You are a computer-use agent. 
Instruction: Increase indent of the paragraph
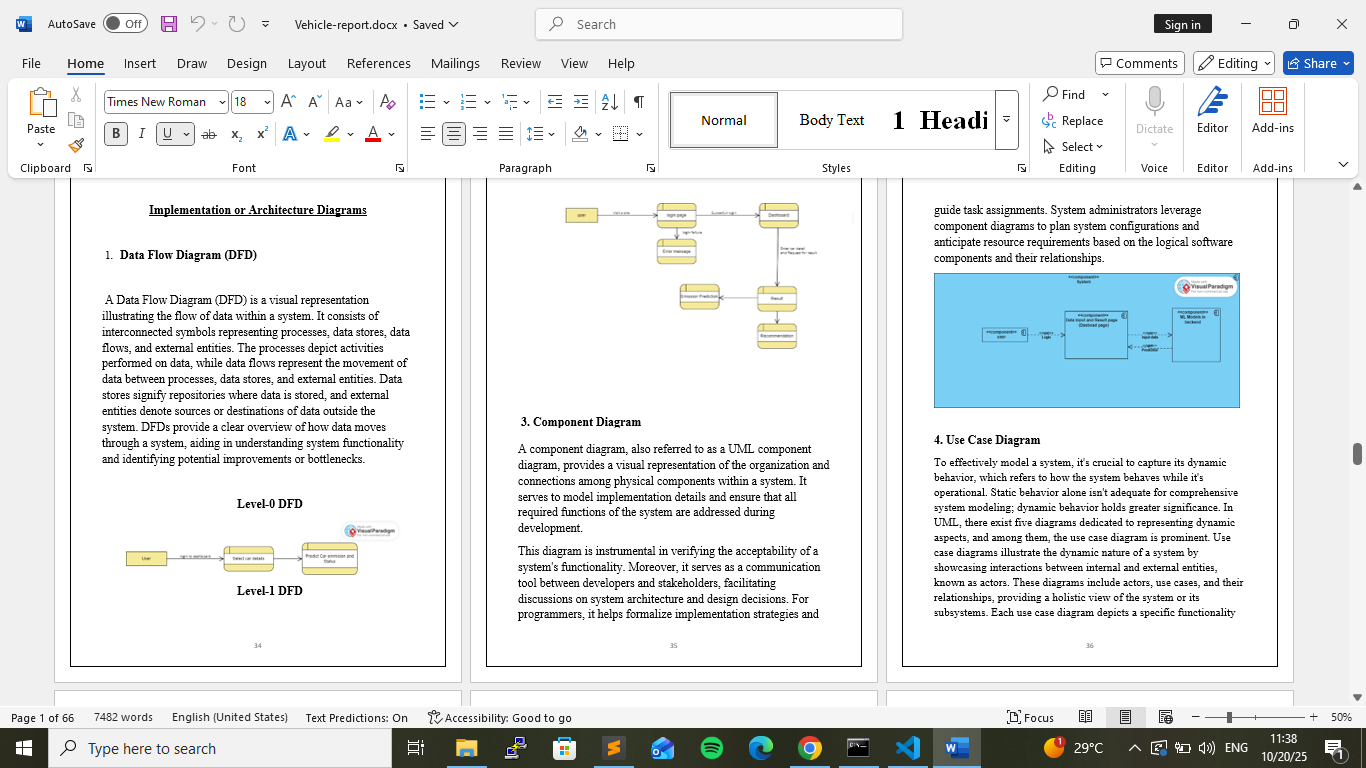(581, 102)
